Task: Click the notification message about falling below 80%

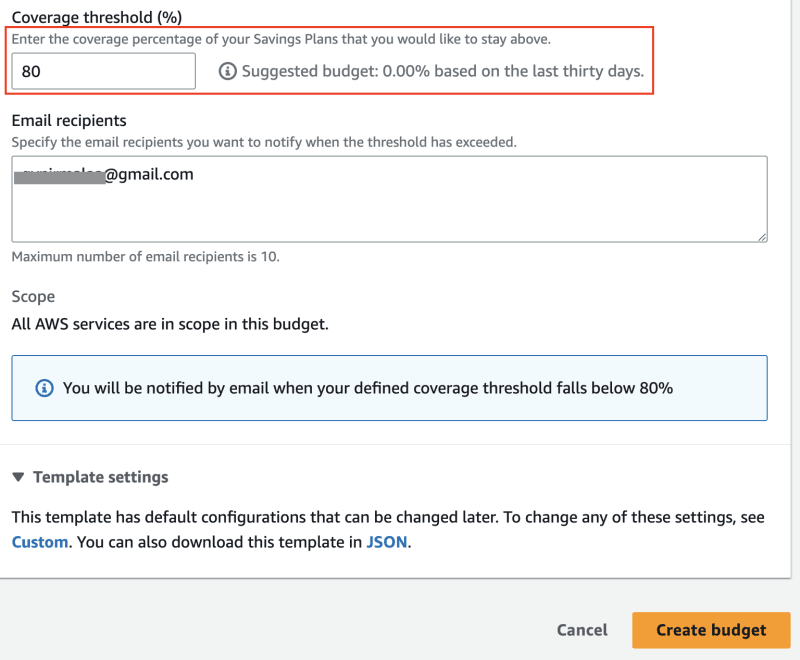Action: tap(368, 388)
